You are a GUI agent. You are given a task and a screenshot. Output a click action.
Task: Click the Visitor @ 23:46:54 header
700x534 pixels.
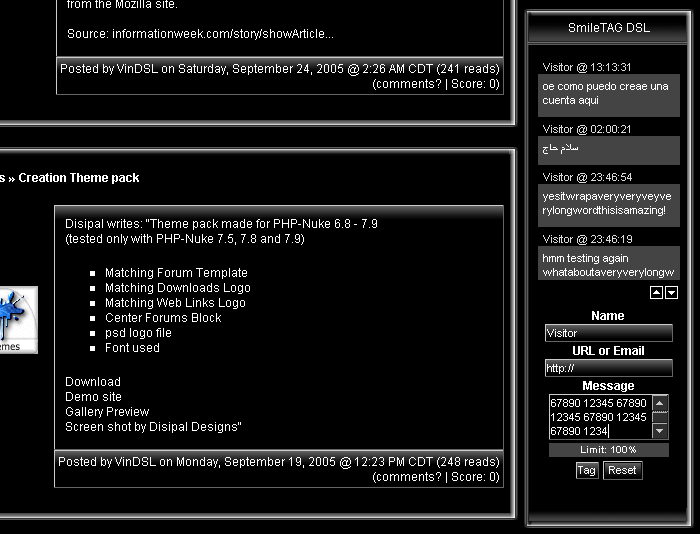587,177
